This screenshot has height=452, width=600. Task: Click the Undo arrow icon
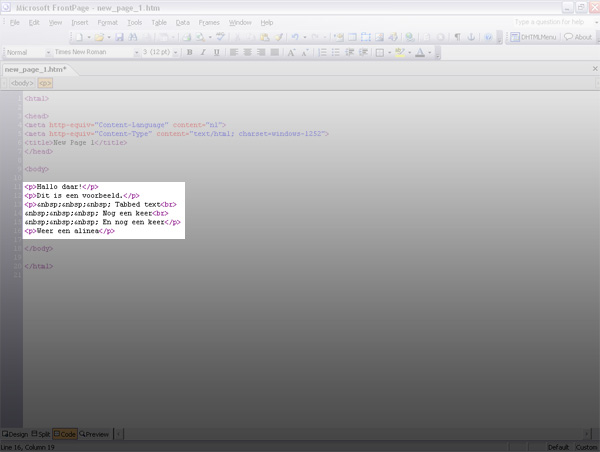(295, 37)
